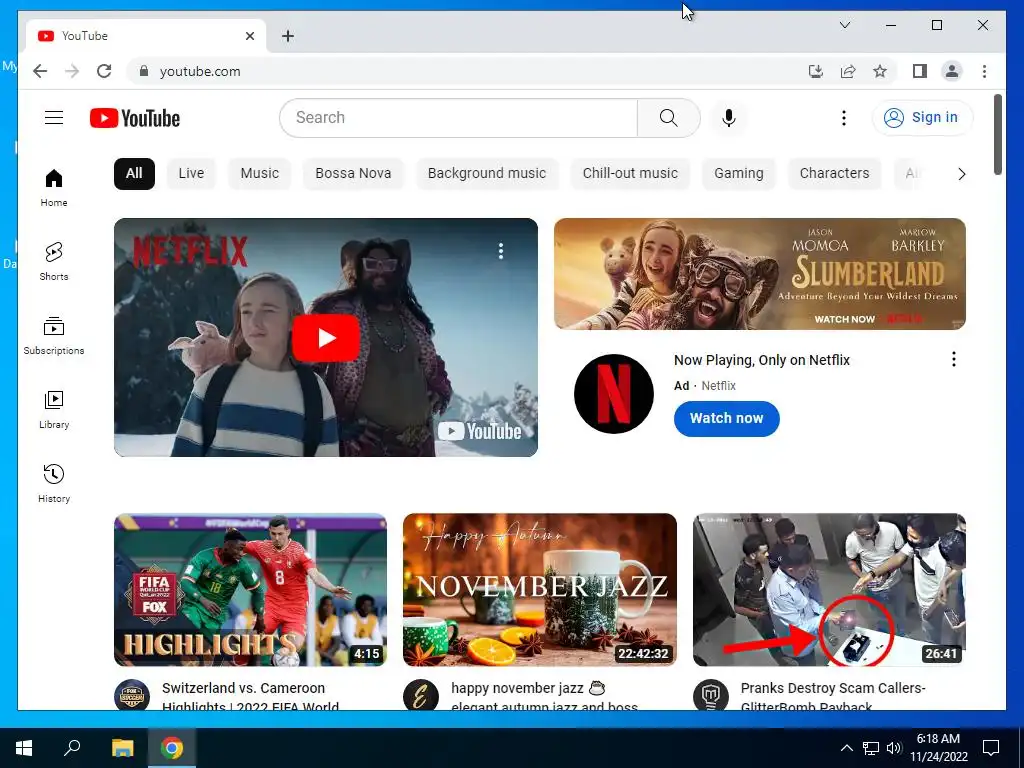Click browser back arrow
Screen dimensions: 1024x768
point(40,71)
